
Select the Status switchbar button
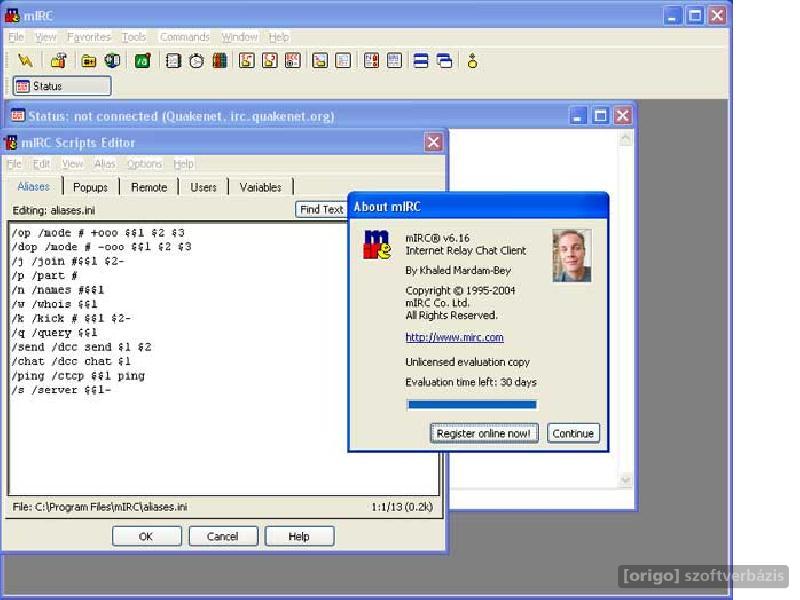(x=62, y=86)
